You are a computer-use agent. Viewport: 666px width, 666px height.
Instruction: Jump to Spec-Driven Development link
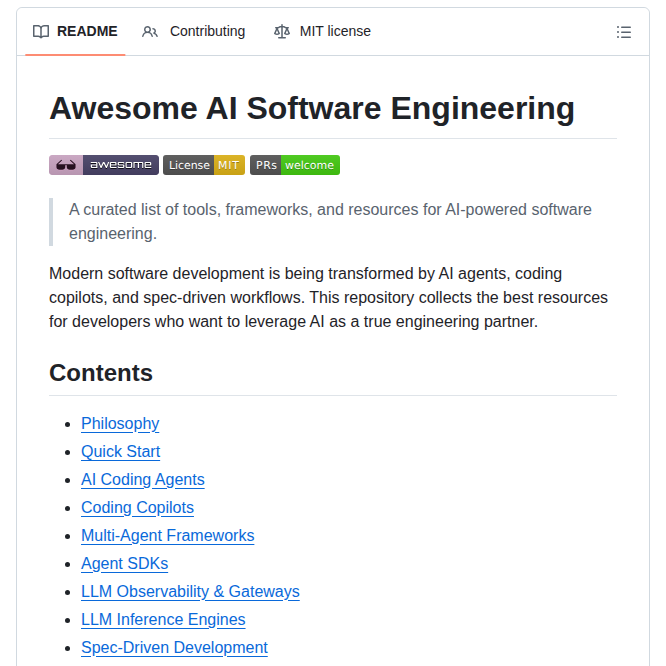[x=175, y=648]
